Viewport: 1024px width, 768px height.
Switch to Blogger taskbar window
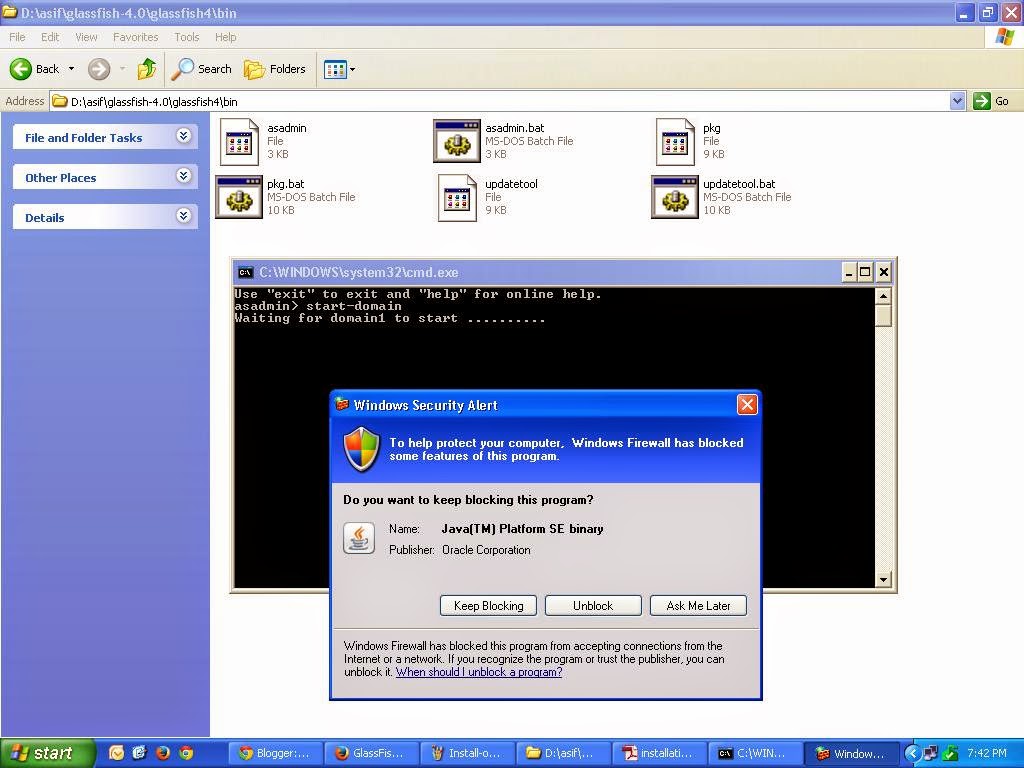277,753
